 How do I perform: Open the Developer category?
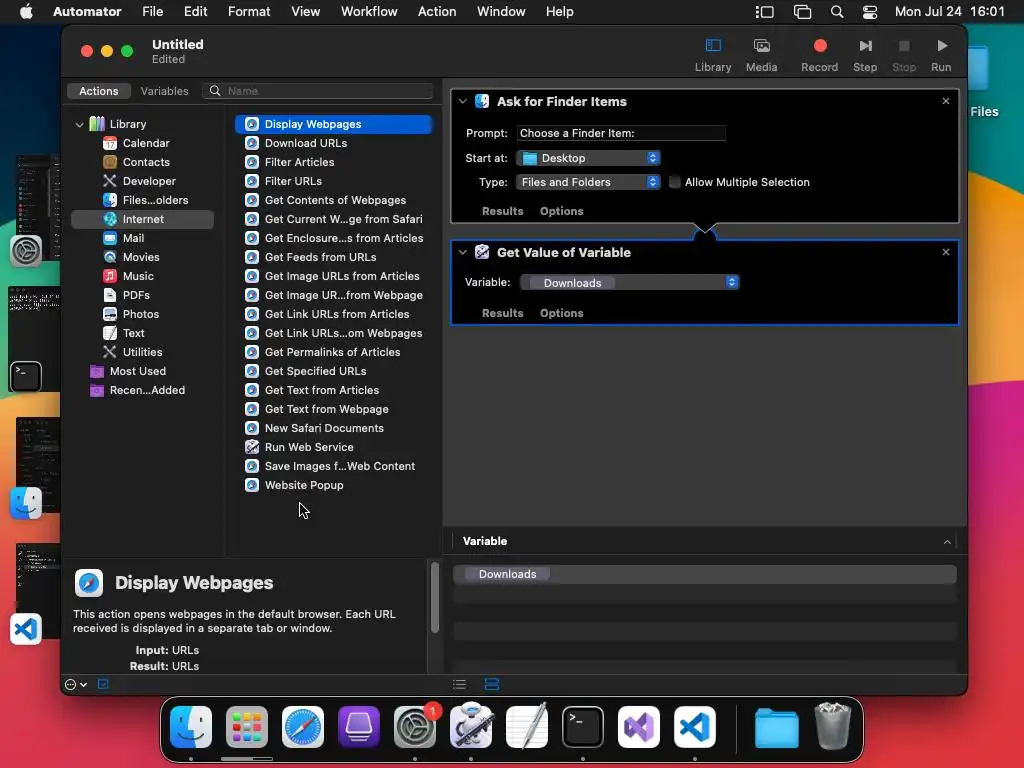click(149, 181)
